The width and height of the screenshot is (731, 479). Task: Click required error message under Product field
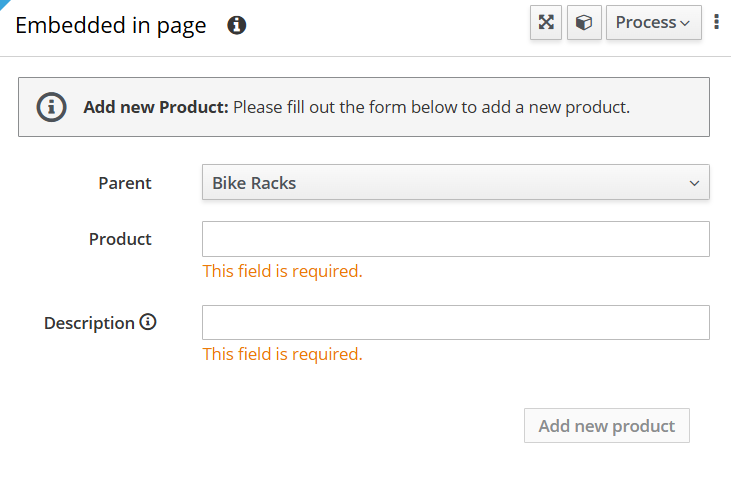point(282,271)
